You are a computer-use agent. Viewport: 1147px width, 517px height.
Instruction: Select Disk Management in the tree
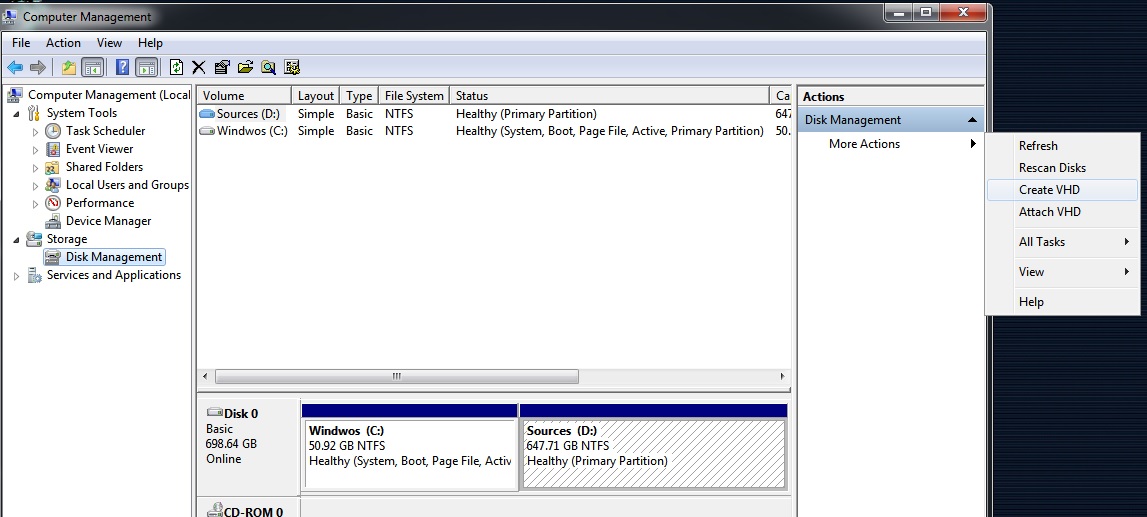pos(113,257)
